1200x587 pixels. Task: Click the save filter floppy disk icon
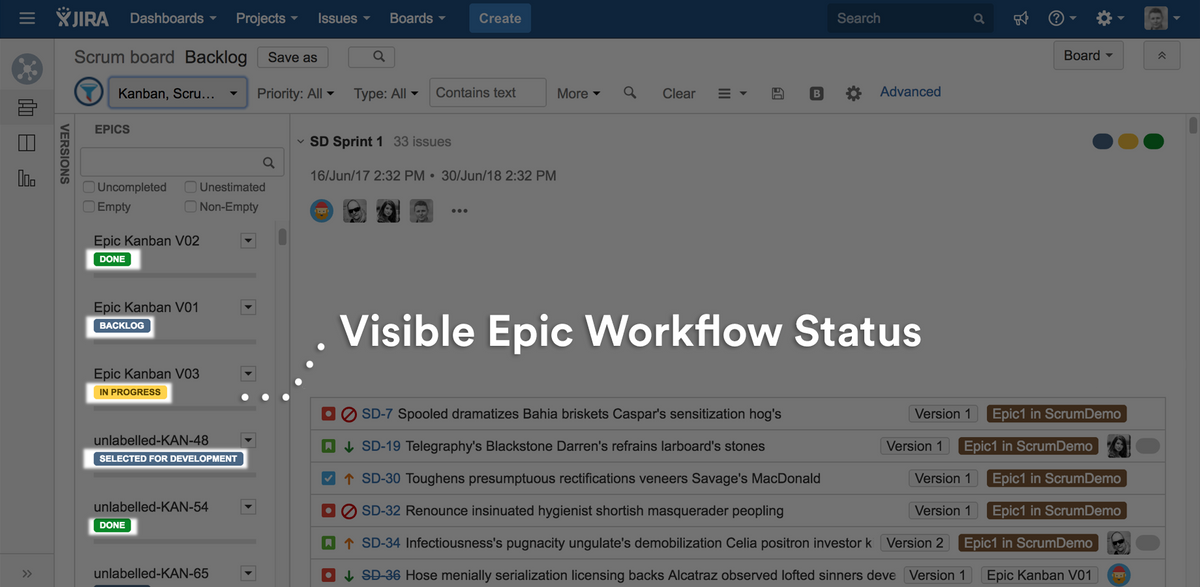778,93
